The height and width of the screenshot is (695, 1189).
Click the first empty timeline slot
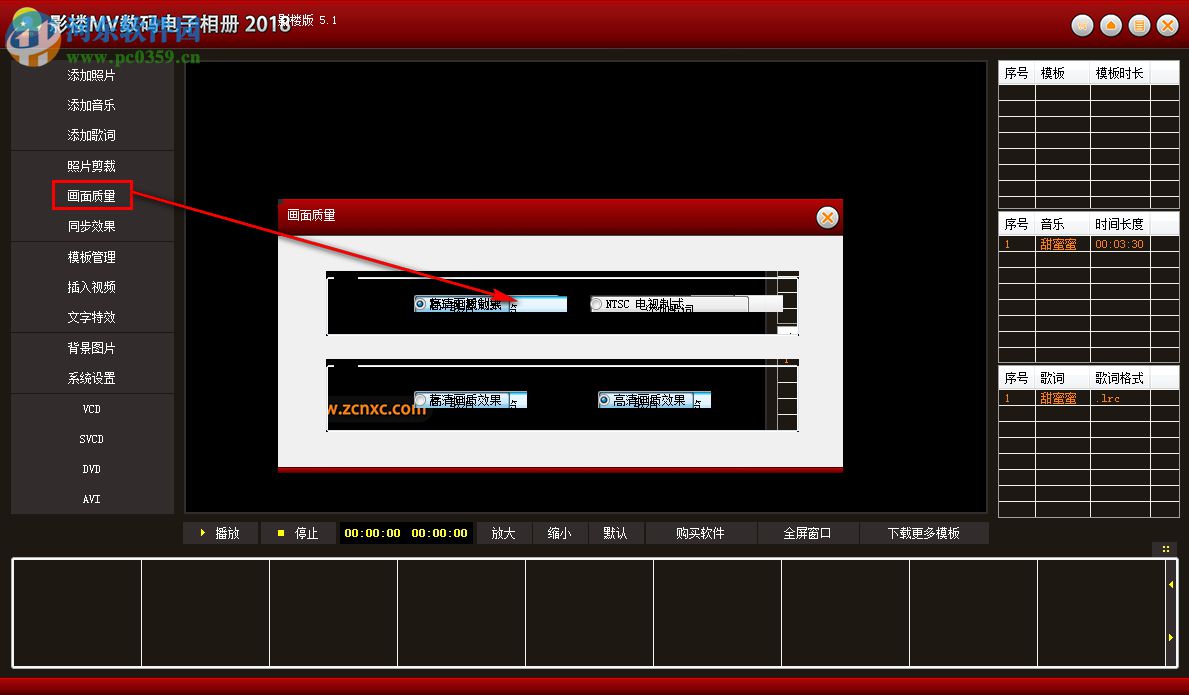[x=77, y=613]
